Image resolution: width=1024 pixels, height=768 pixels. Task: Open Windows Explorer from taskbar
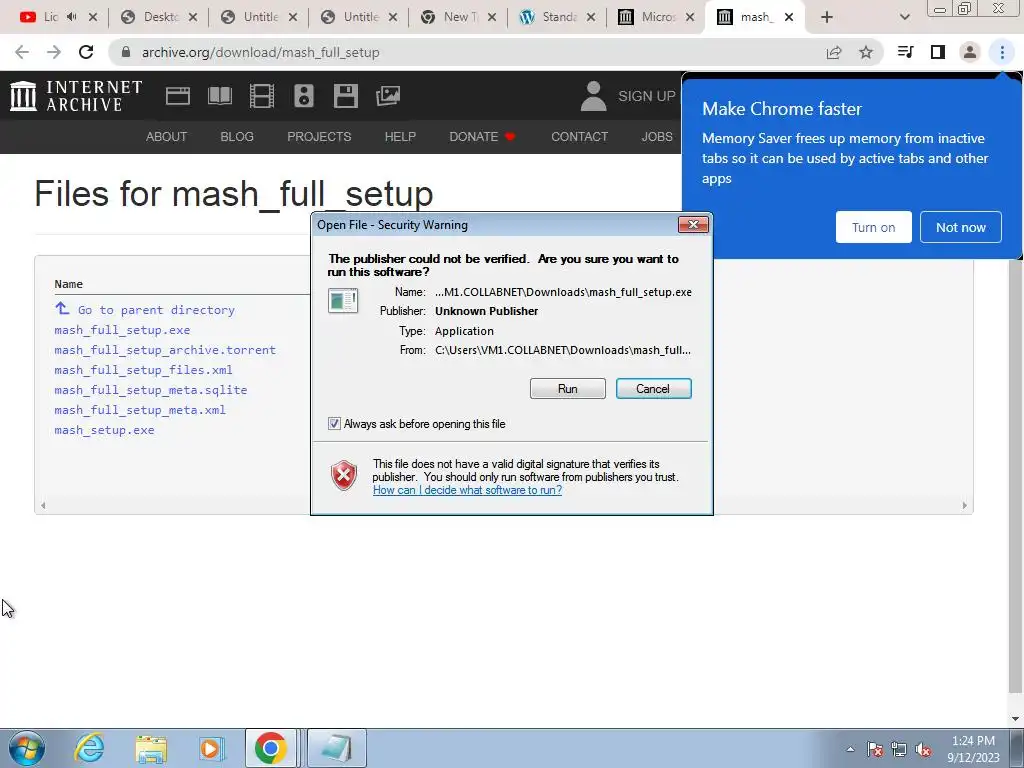[x=151, y=748]
